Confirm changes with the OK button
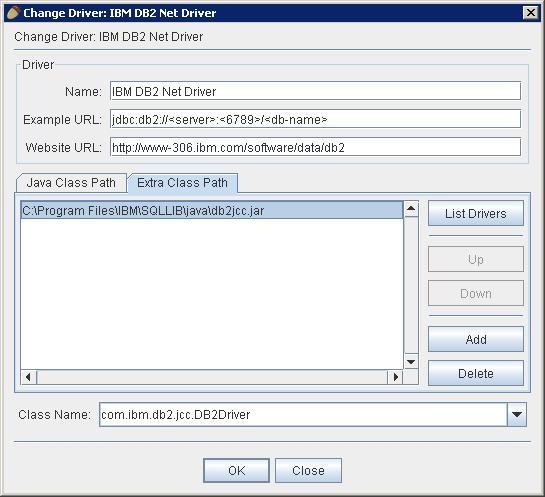The image size is (545, 497). pos(236,470)
